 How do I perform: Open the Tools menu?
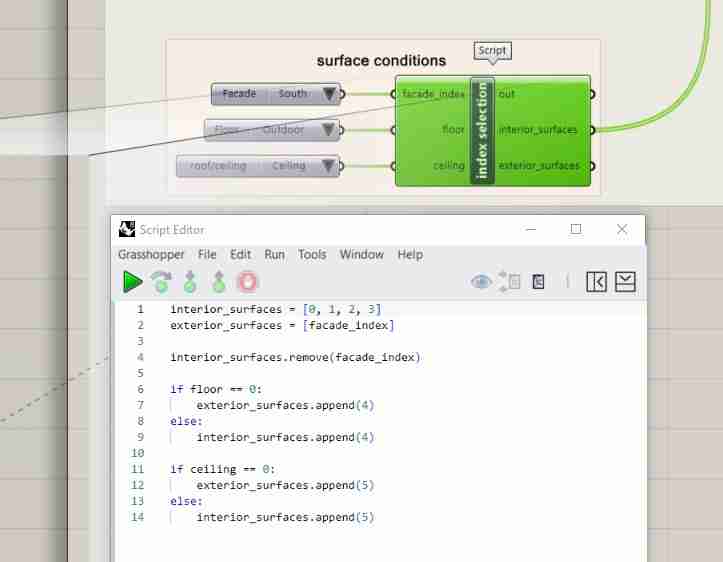tap(312, 255)
